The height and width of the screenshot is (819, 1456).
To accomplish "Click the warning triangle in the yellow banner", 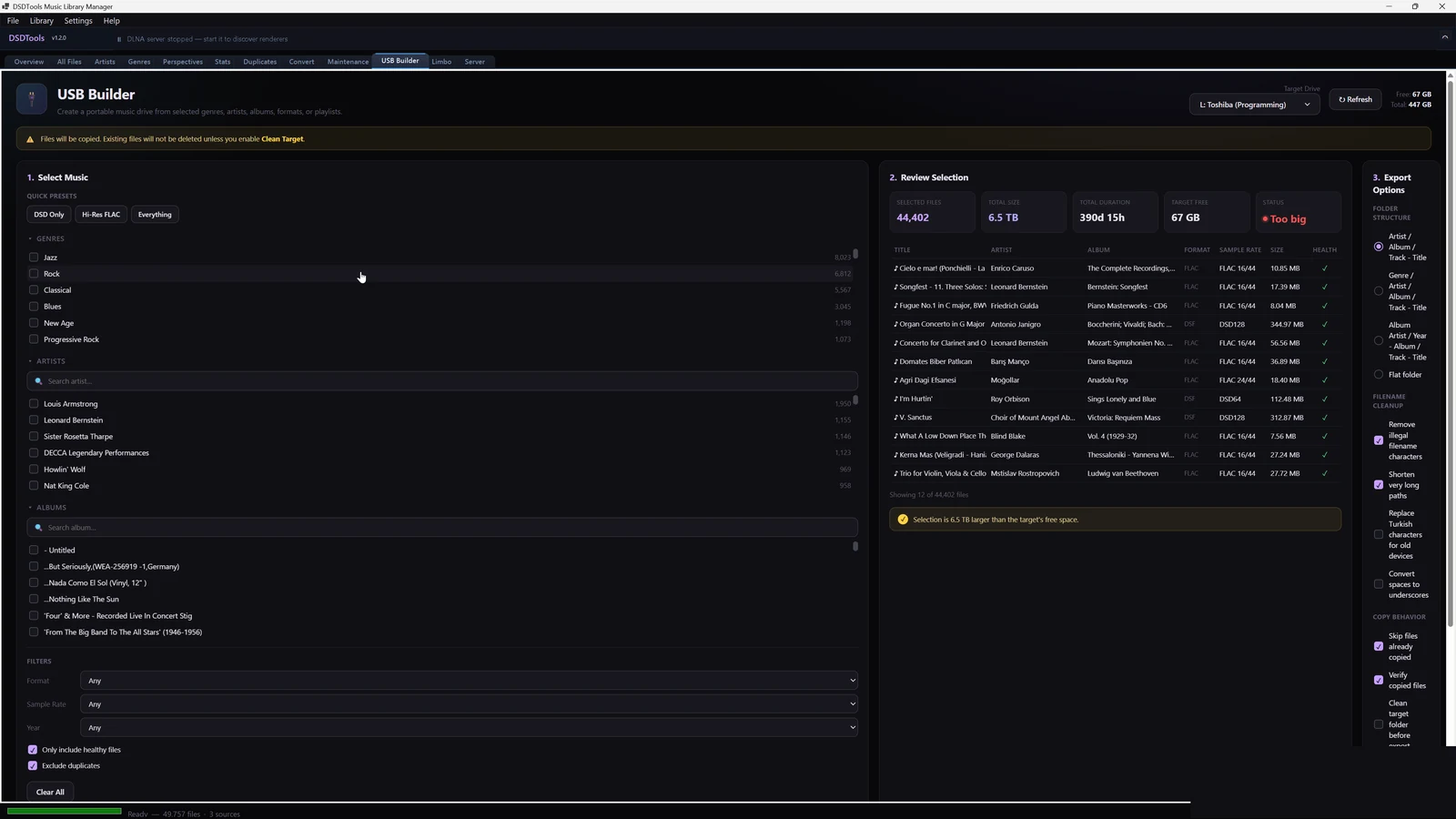I will pyautogui.click(x=30, y=139).
